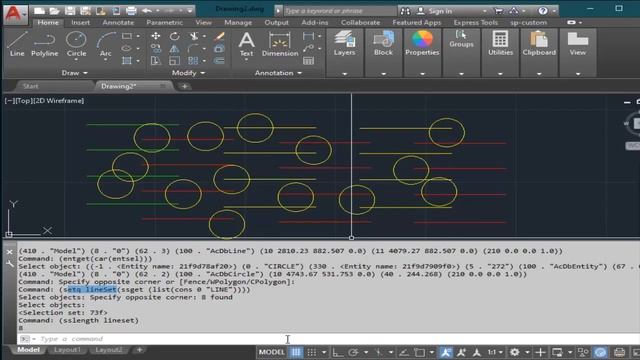Screen dimensions: 640x360
Task: Choose the Rectangle draw tool
Action: [127, 36]
